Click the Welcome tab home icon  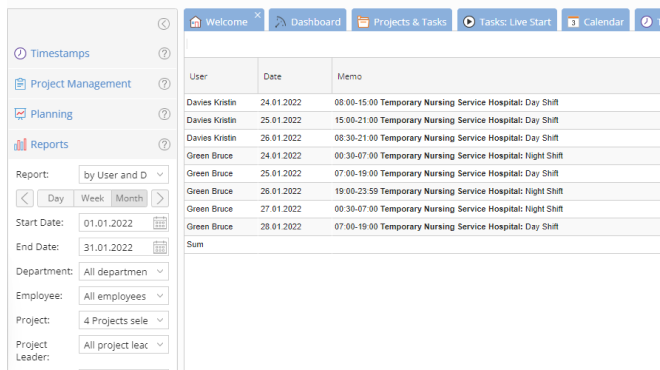195,22
